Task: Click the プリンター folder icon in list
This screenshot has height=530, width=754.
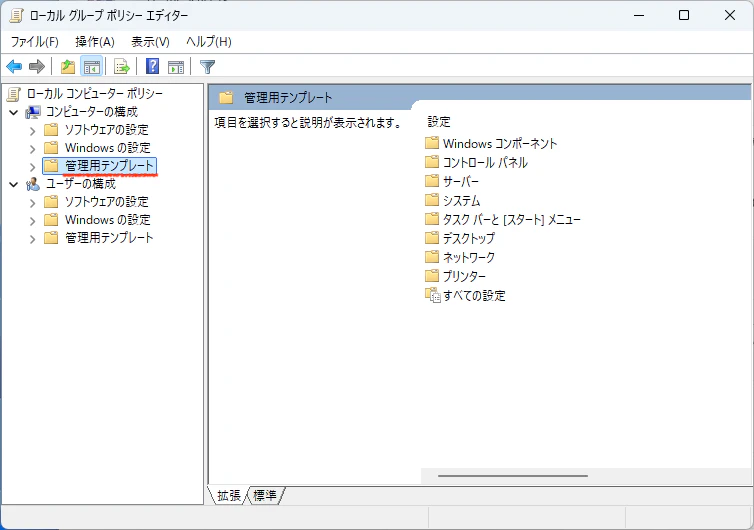Action: click(x=432, y=276)
